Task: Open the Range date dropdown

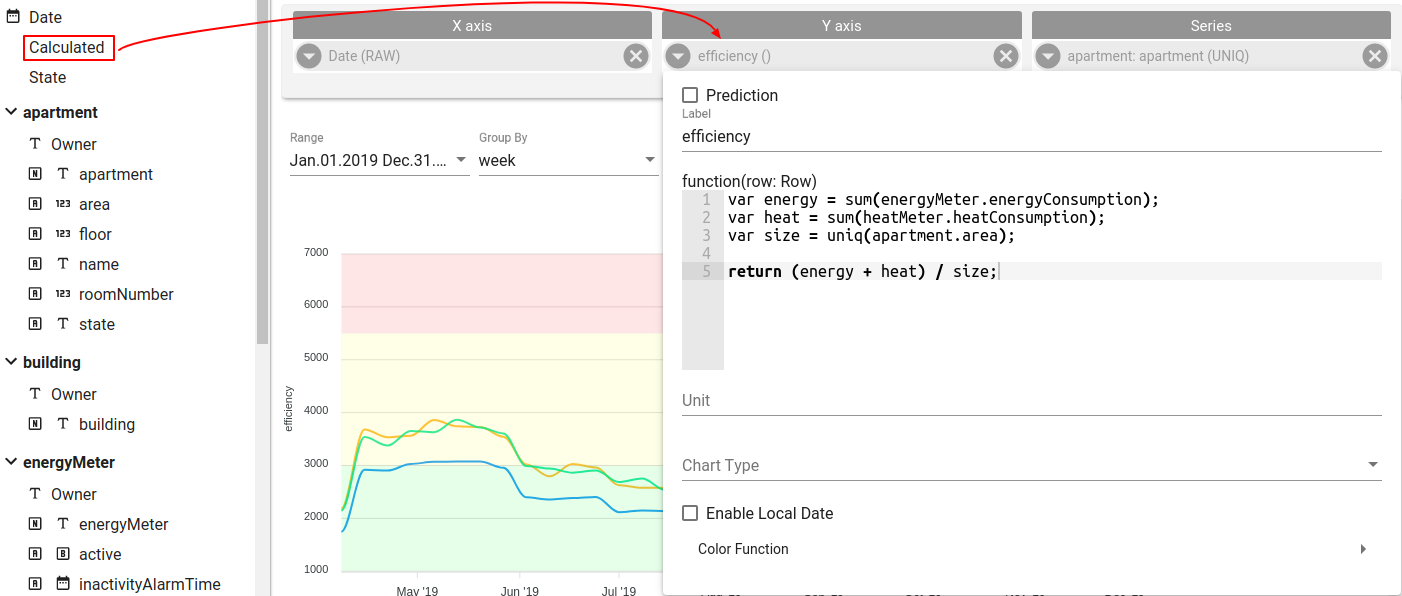Action: click(x=380, y=160)
